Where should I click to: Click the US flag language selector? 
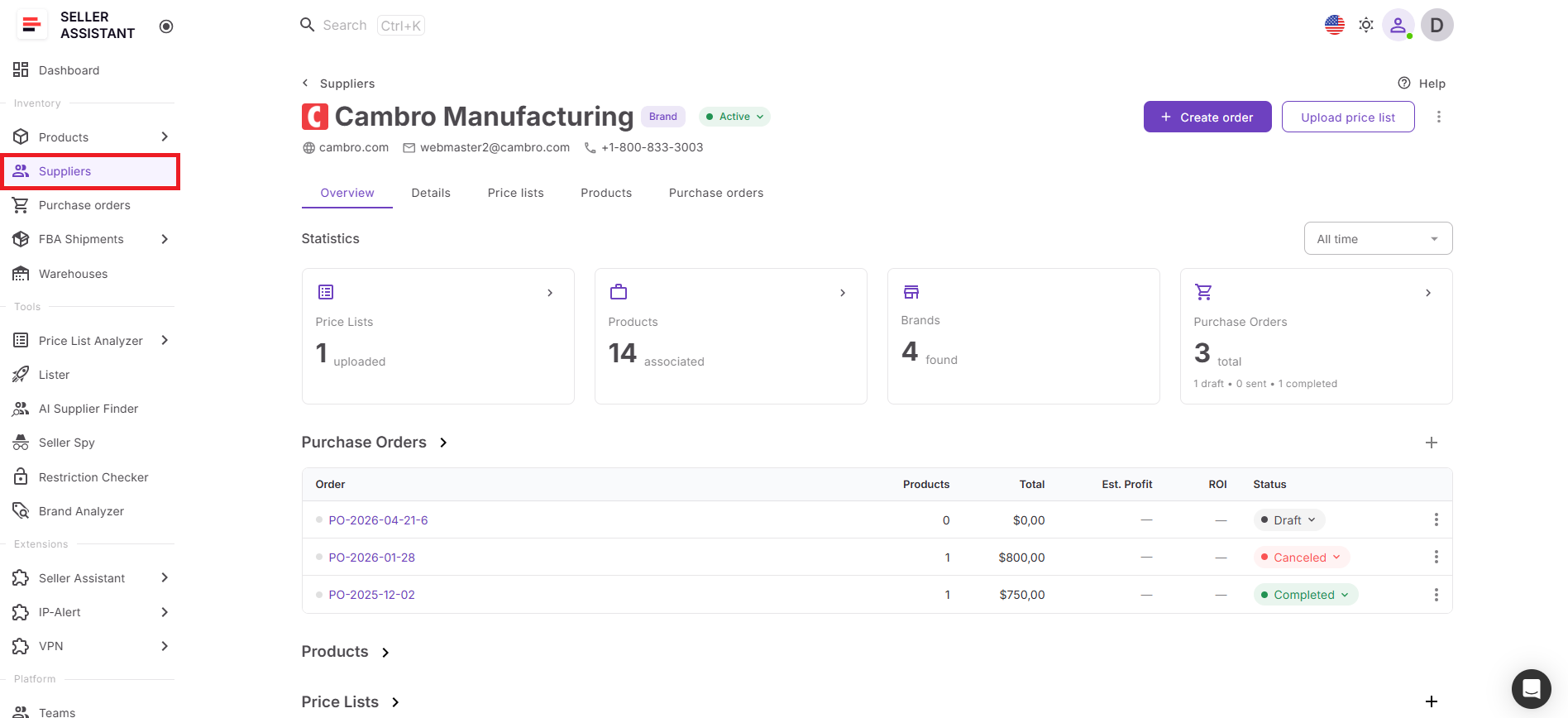coord(1335,25)
